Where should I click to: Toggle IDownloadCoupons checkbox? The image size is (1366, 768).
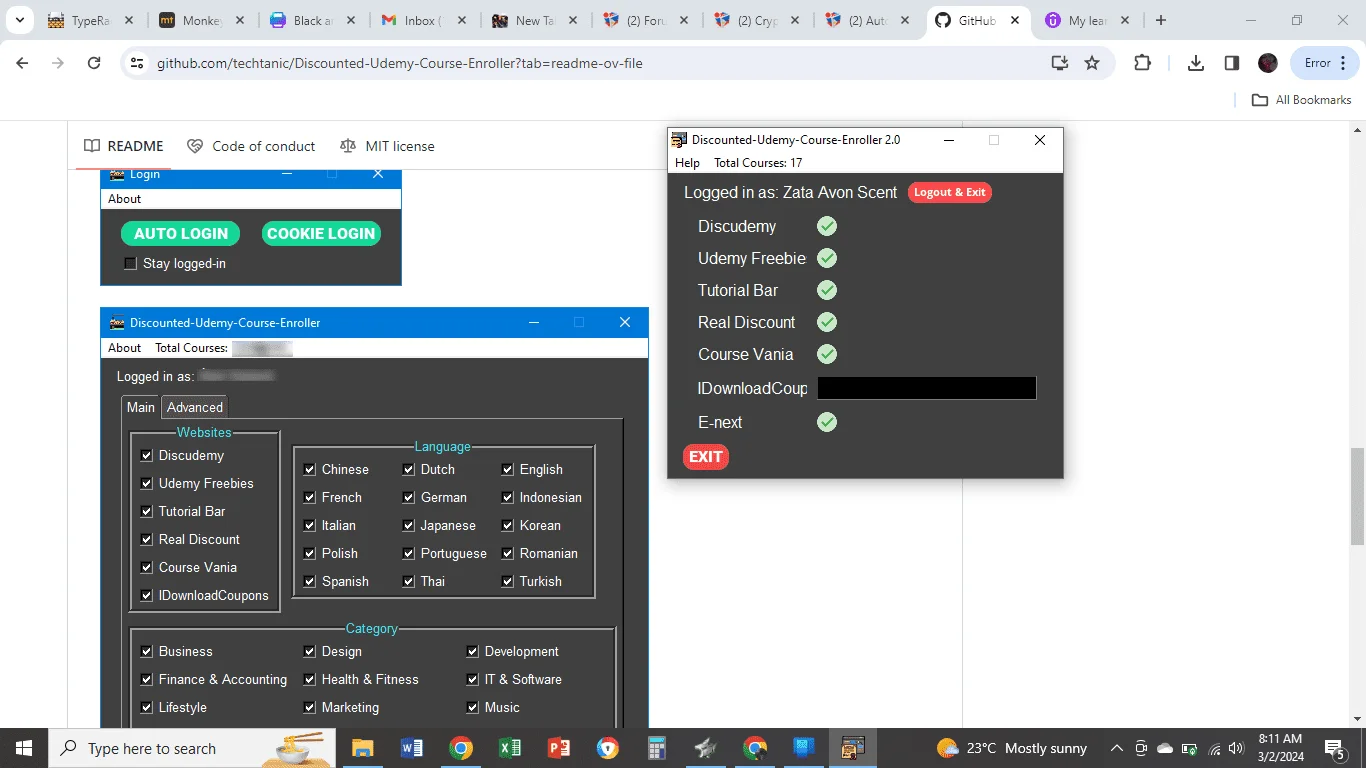(147, 595)
